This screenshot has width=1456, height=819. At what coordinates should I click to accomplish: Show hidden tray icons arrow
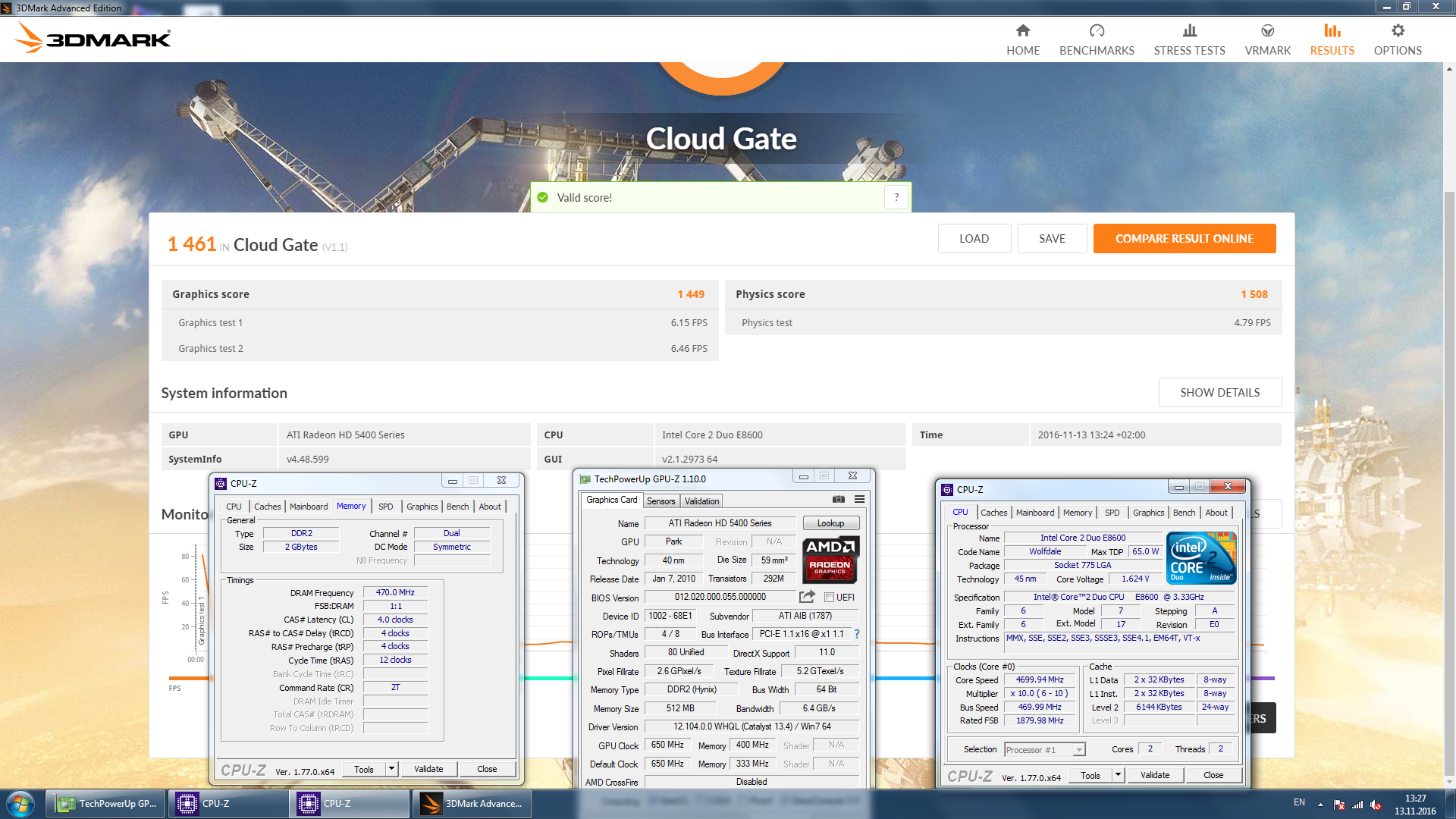click(x=1320, y=805)
